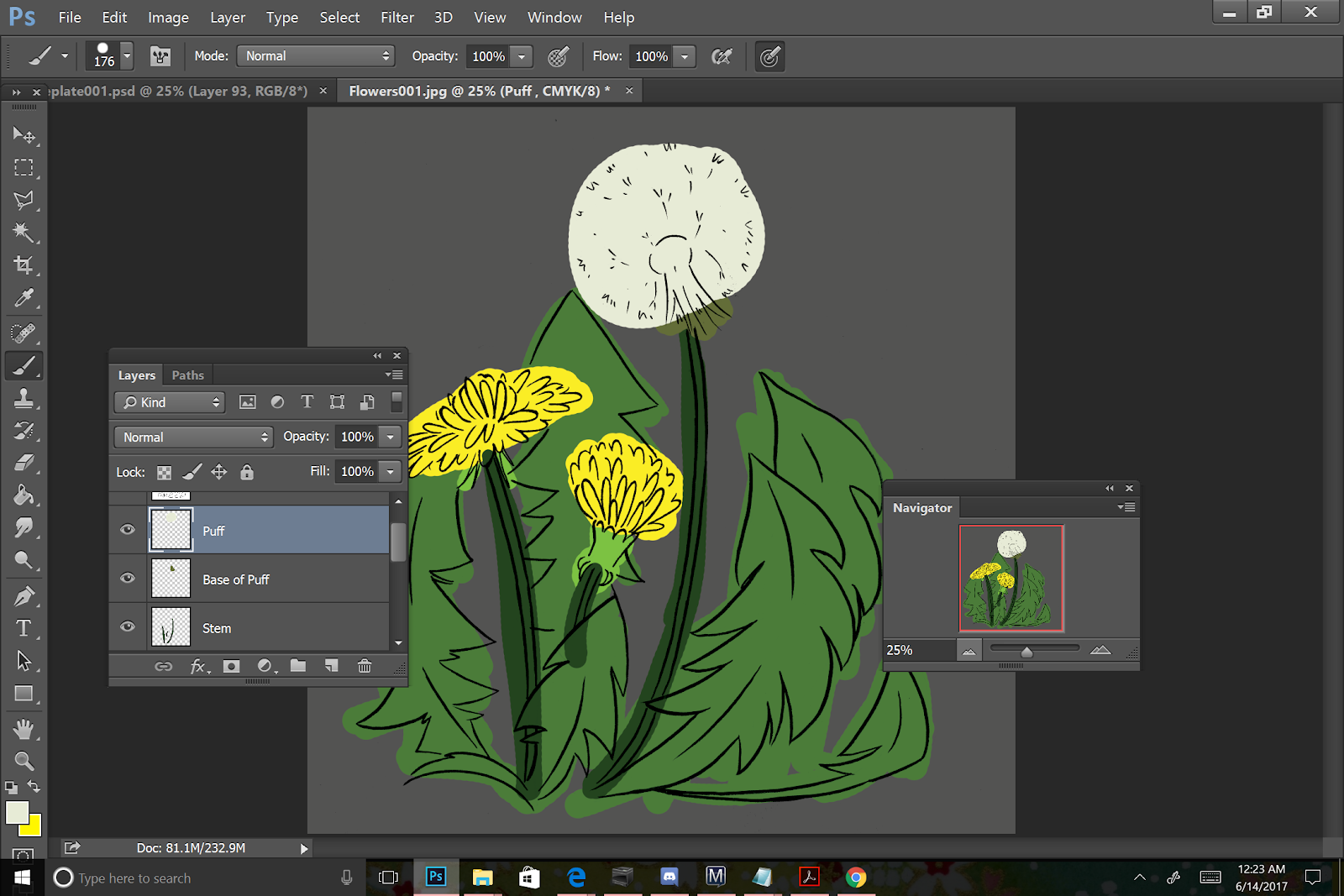Select the Eyedropper tool

(x=24, y=298)
